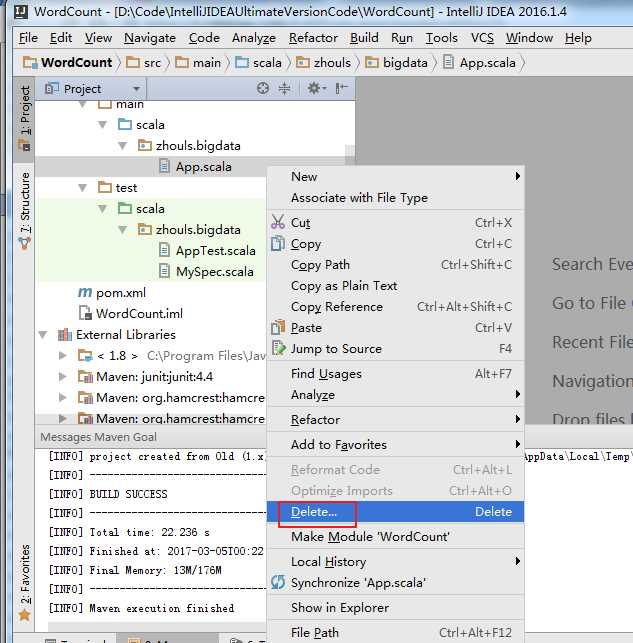Open the Navigate menu

coord(150,38)
